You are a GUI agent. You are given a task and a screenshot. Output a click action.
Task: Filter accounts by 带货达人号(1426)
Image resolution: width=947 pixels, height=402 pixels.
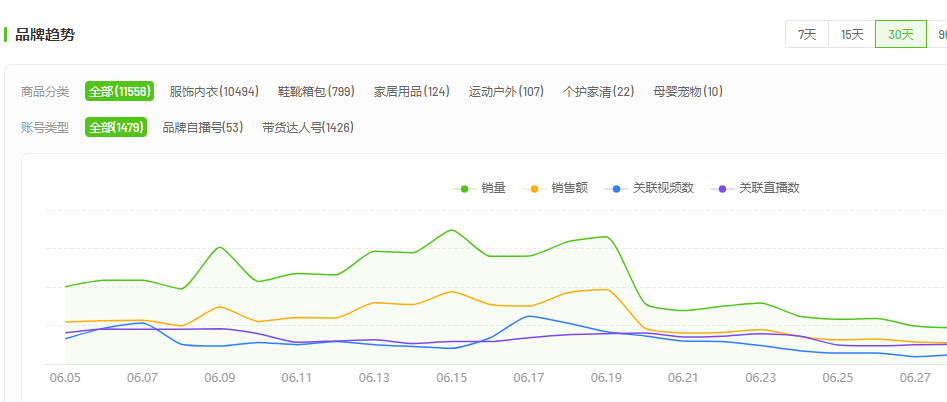(308, 128)
